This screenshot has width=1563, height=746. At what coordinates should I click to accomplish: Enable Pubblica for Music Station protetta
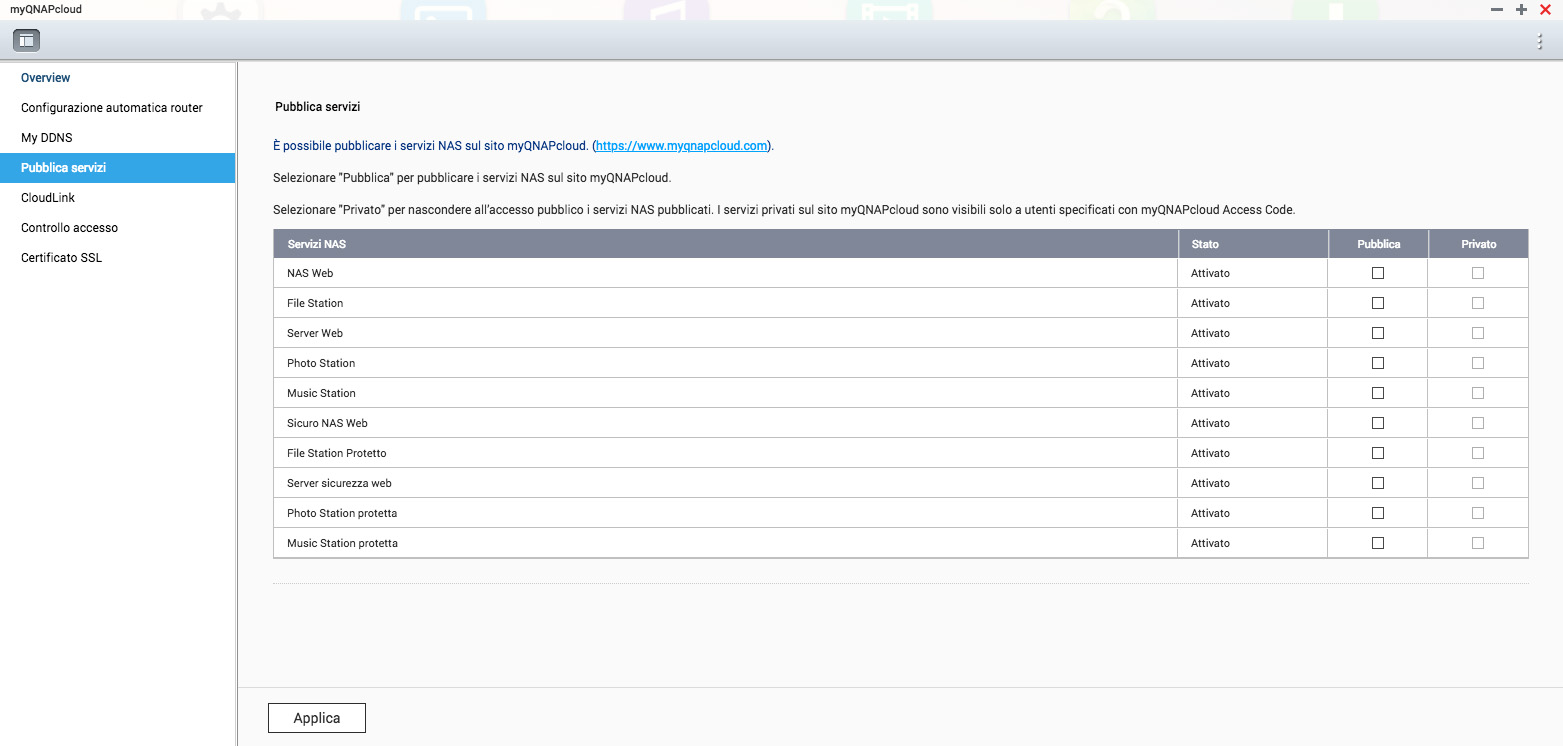tap(1378, 543)
